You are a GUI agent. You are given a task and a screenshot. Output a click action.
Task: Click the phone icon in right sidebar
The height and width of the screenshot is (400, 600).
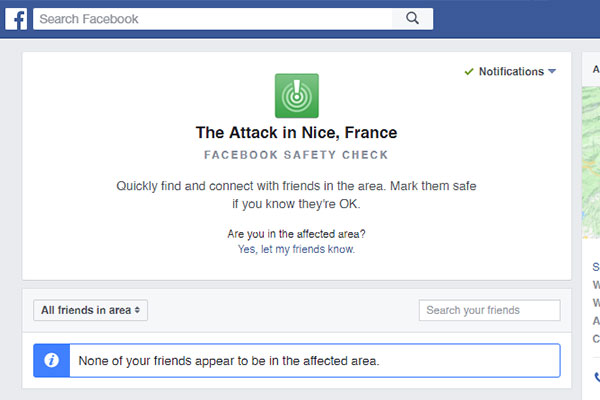coord(597,378)
